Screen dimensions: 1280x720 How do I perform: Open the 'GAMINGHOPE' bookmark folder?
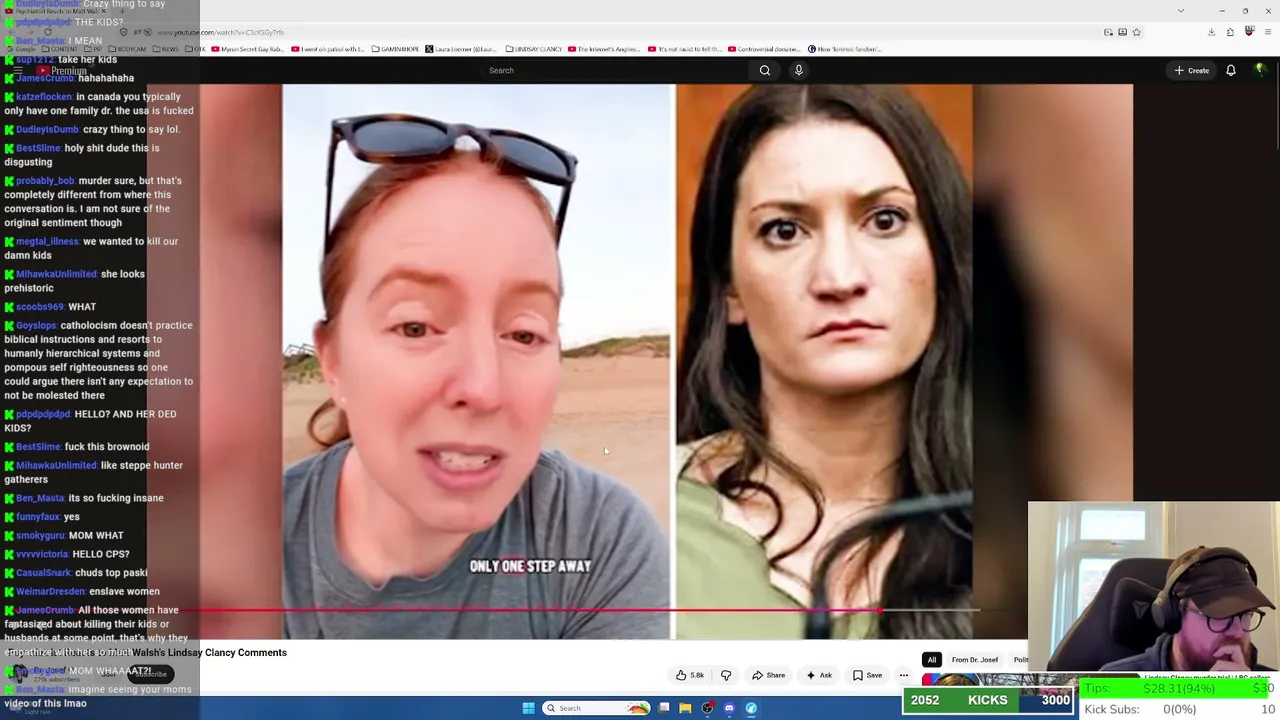click(396, 49)
